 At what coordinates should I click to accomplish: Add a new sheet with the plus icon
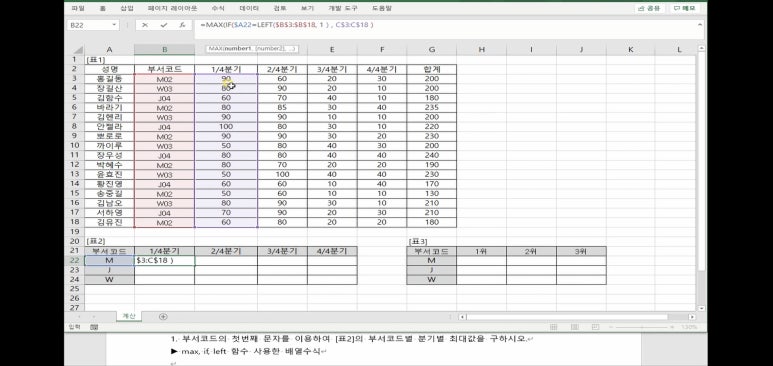point(163,317)
